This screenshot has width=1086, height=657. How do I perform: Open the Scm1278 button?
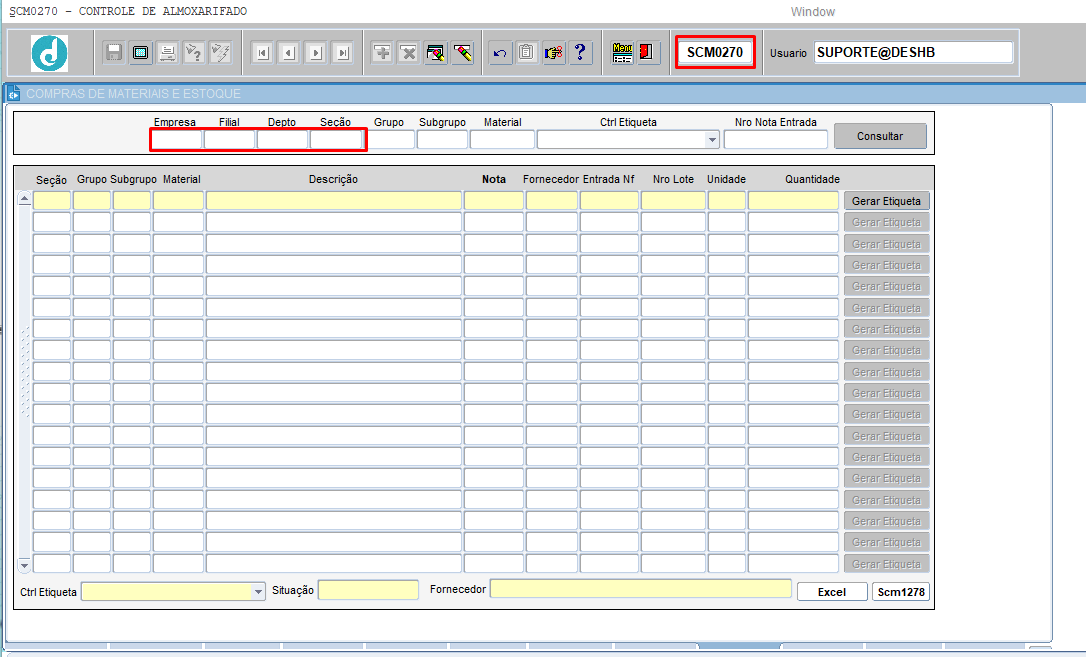tap(901, 592)
